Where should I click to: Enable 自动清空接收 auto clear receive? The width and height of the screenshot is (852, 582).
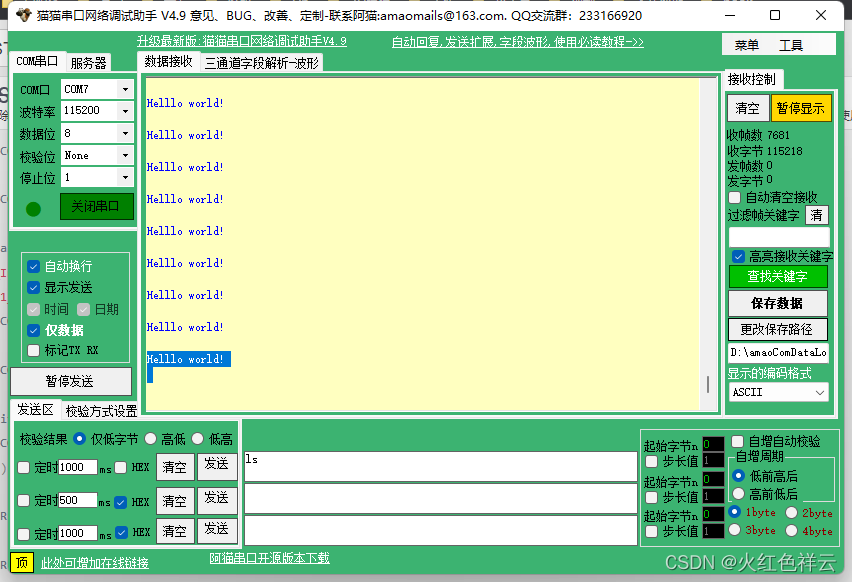(x=735, y=197)
